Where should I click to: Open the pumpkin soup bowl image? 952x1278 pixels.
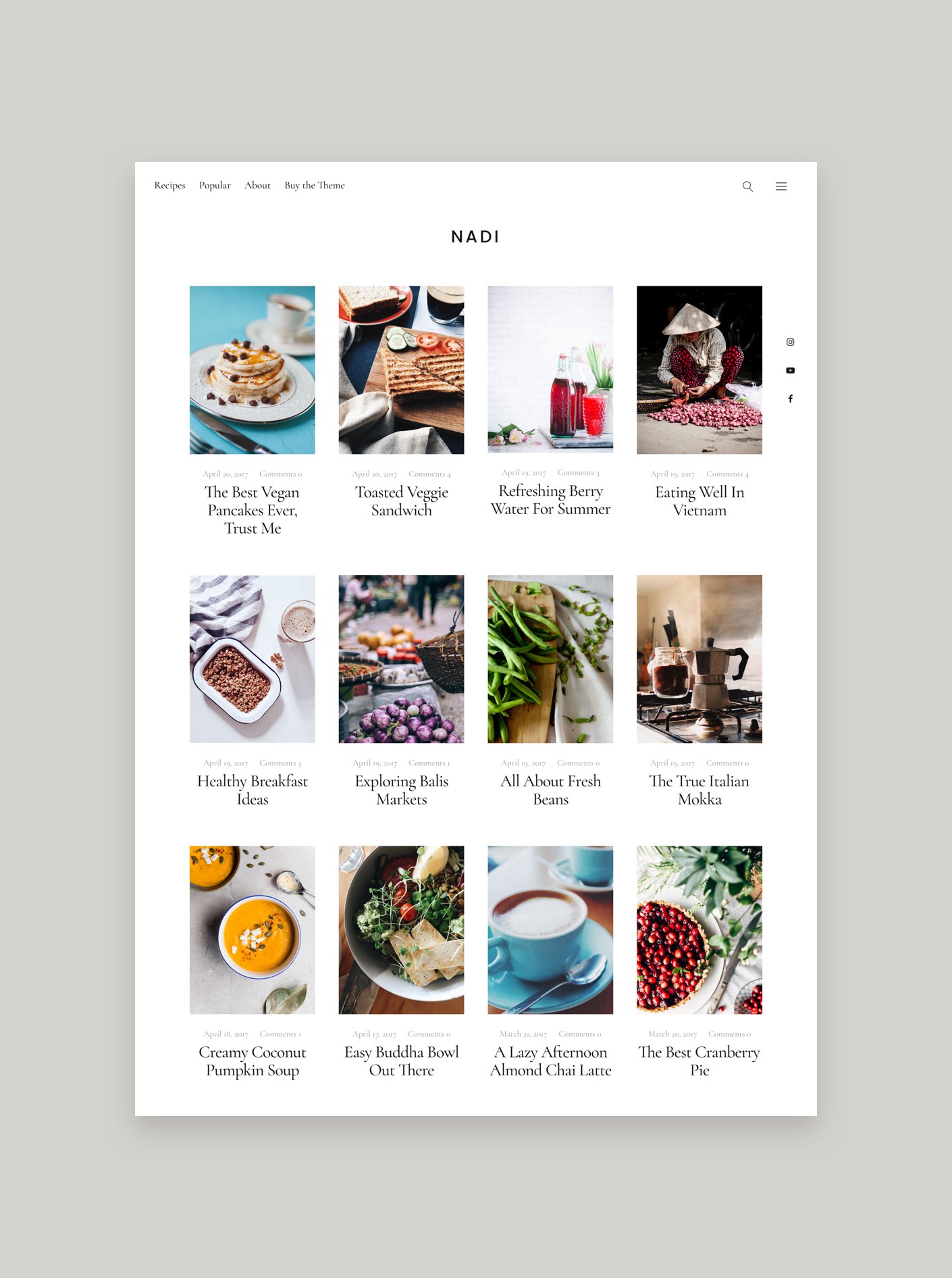[x=253, y=929]
